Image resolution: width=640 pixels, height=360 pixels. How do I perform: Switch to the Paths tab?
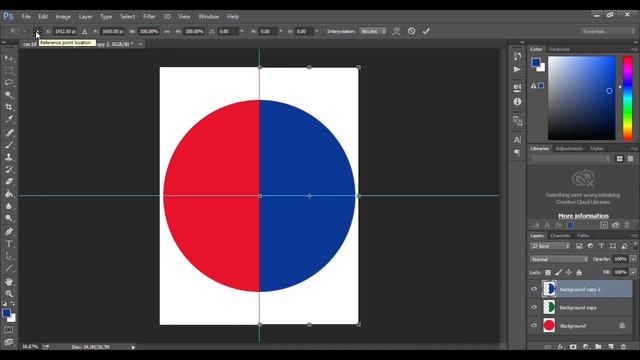pos(583,236)
